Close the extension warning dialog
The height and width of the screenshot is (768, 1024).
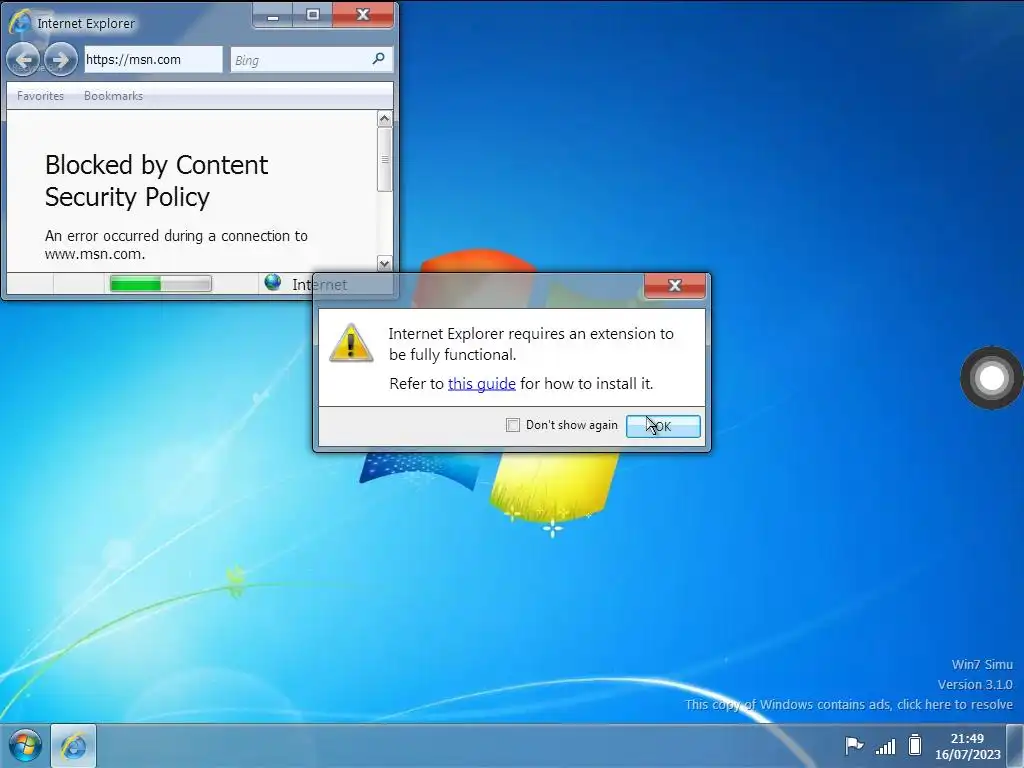(x=675, y=285)
